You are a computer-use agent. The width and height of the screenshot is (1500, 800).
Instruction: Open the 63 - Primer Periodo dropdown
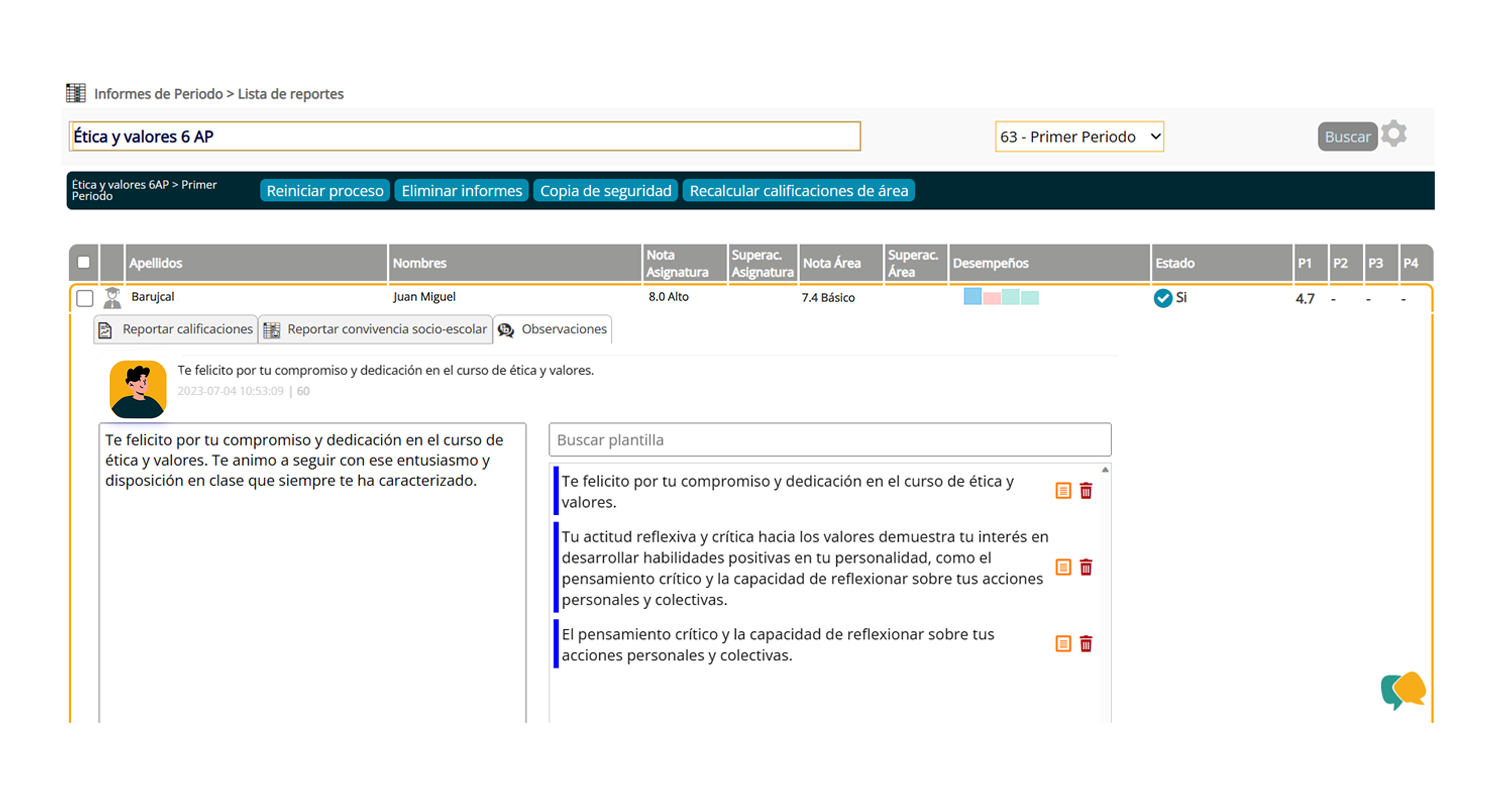tap(1079, 137)
